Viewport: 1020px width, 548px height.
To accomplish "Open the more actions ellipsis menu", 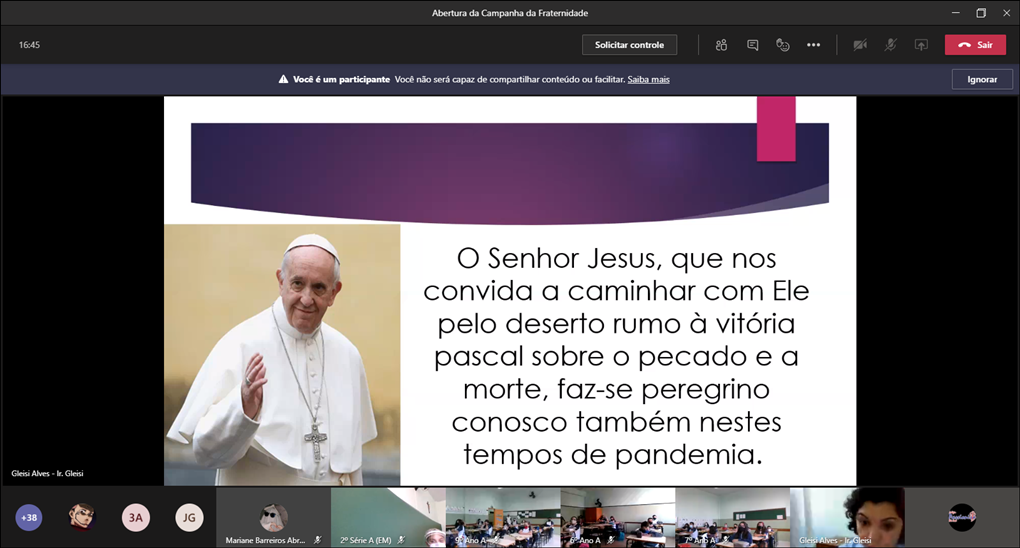I will pos(813,45).
